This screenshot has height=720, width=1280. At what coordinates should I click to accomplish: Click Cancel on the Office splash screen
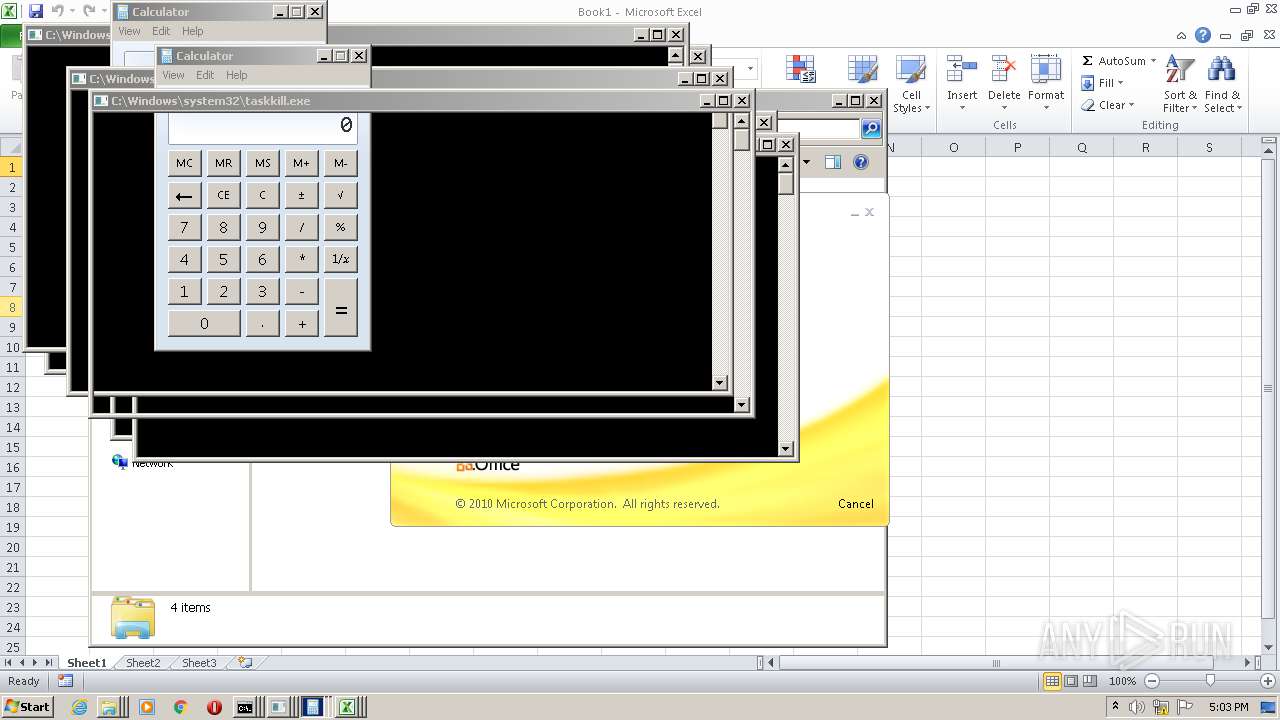[856, 504]
